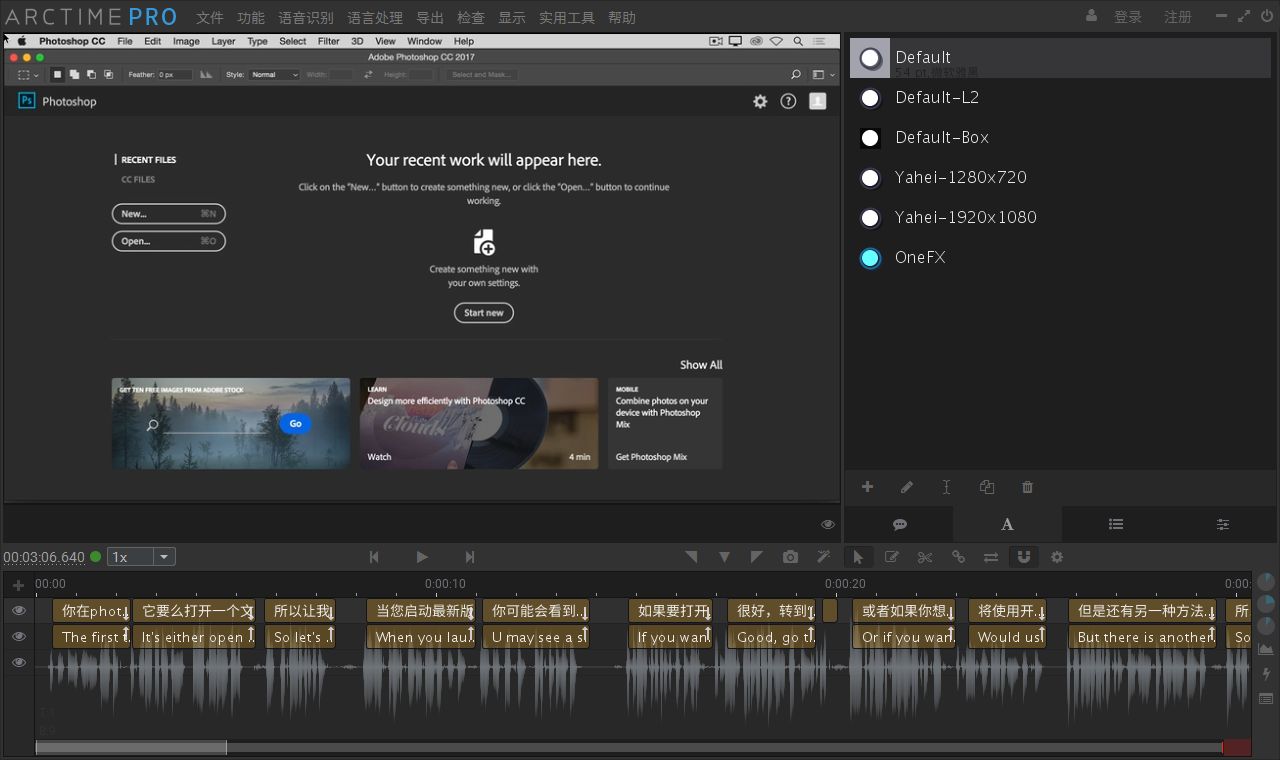This screenshot has height=760, width=1280.
Task: Toggle the magnet snapping icon
Action: 1023,557
